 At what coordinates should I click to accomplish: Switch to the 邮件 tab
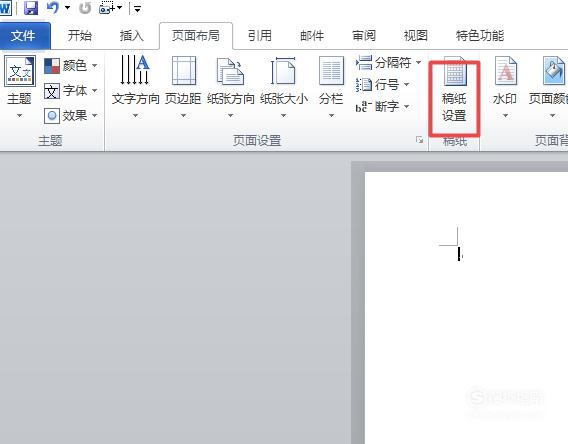(x=312, y=35)
